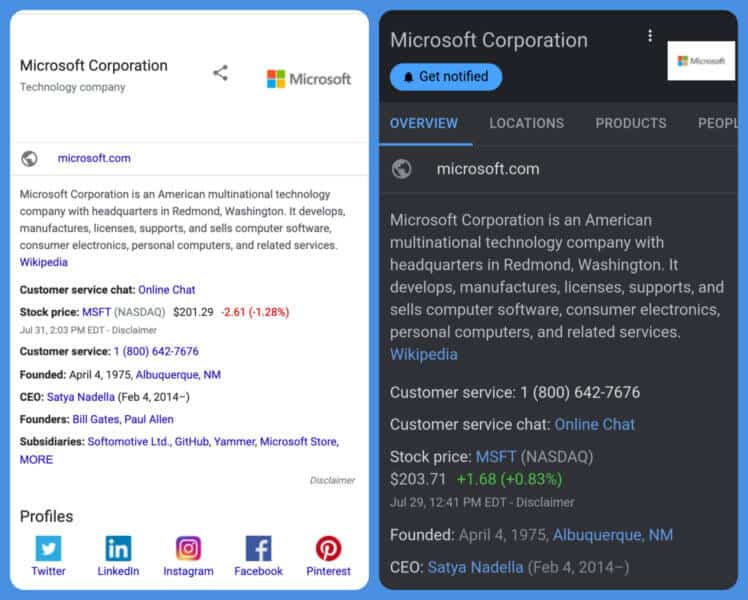Switch to the LOCATIONS tab
The width and height of the screenshot is (748, 600).
(527, 123)
